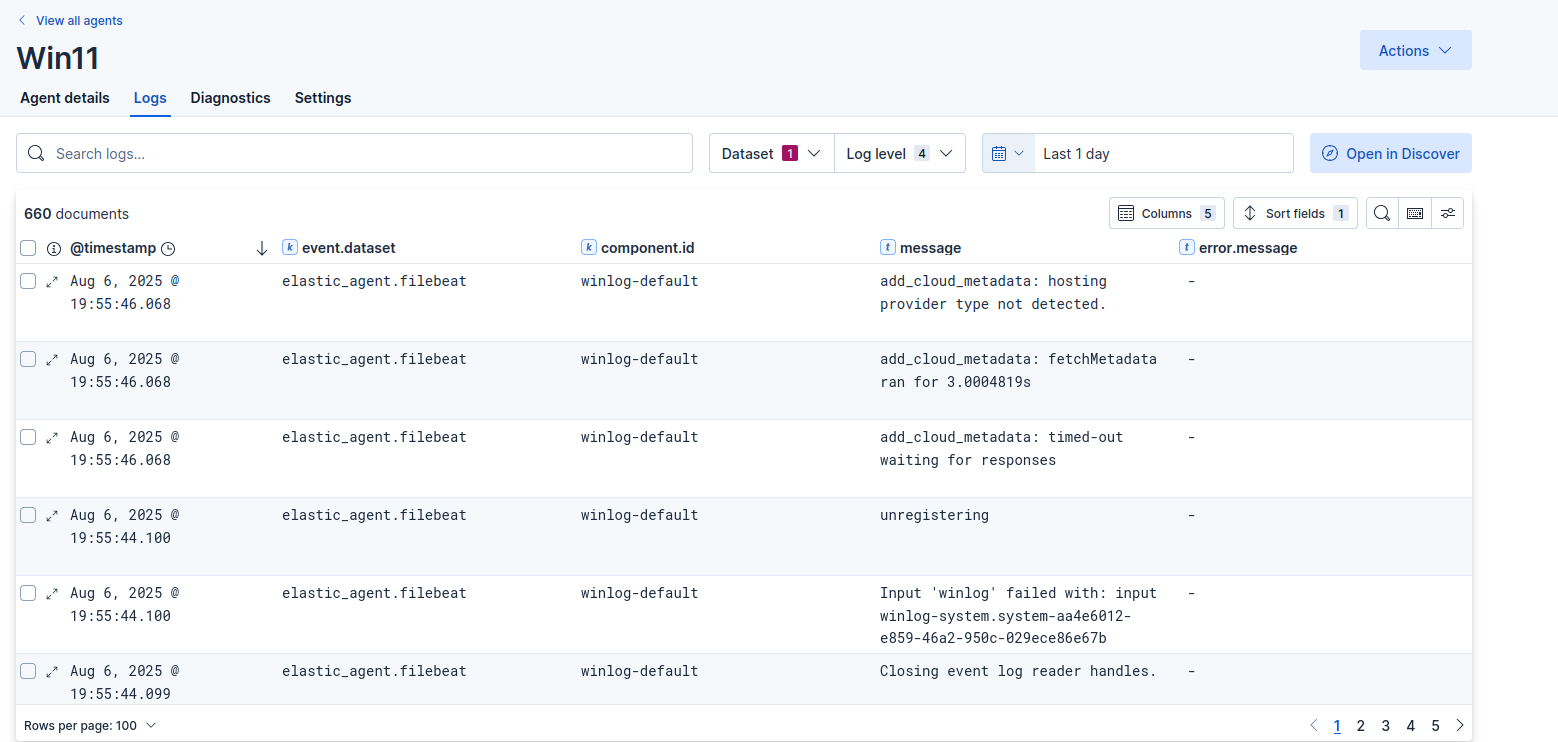The width and height of the screenshot is (1558, 742).
Task: Expand the Log level filter dropdown
Action: pyautogui.click(x=899, y=154)
